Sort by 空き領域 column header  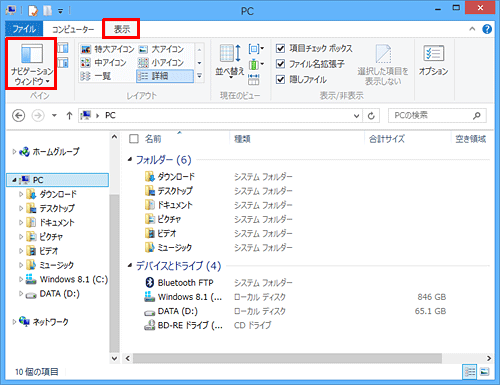[x=471, y=139]
